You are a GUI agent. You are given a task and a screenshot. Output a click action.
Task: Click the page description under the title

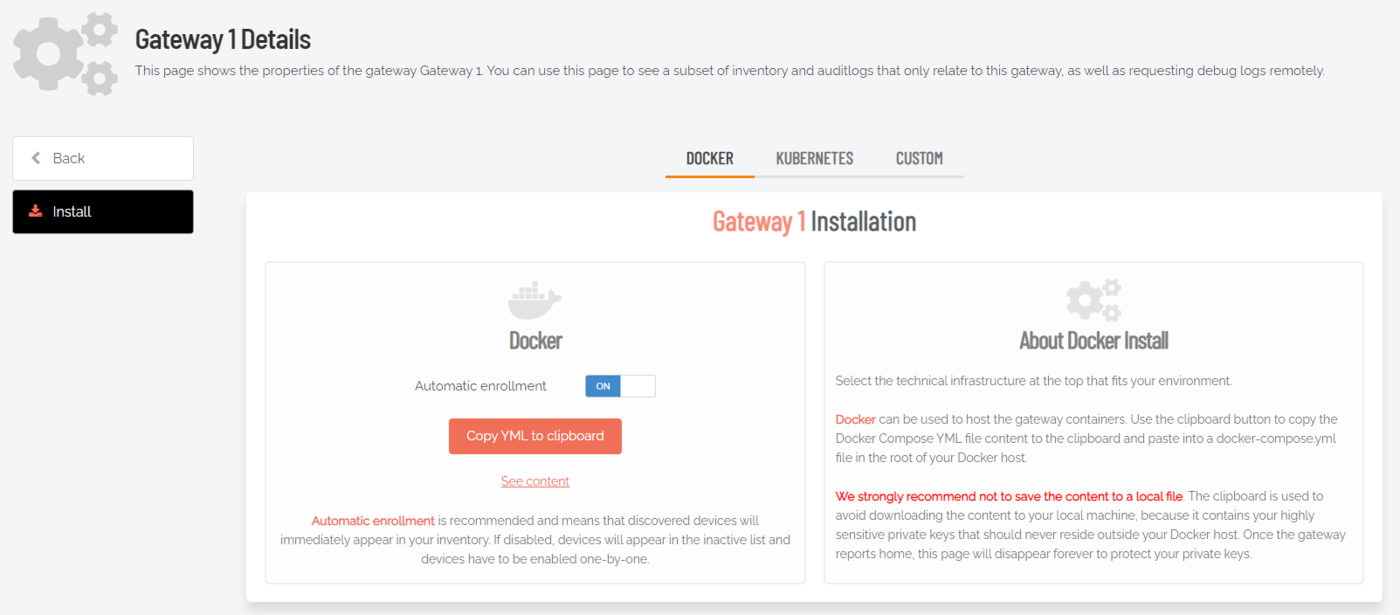pos(730,71)
